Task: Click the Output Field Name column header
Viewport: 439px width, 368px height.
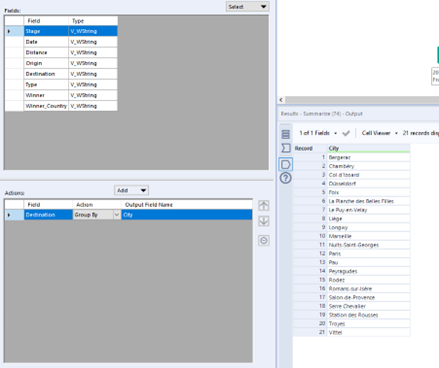Action: [187, 205]
